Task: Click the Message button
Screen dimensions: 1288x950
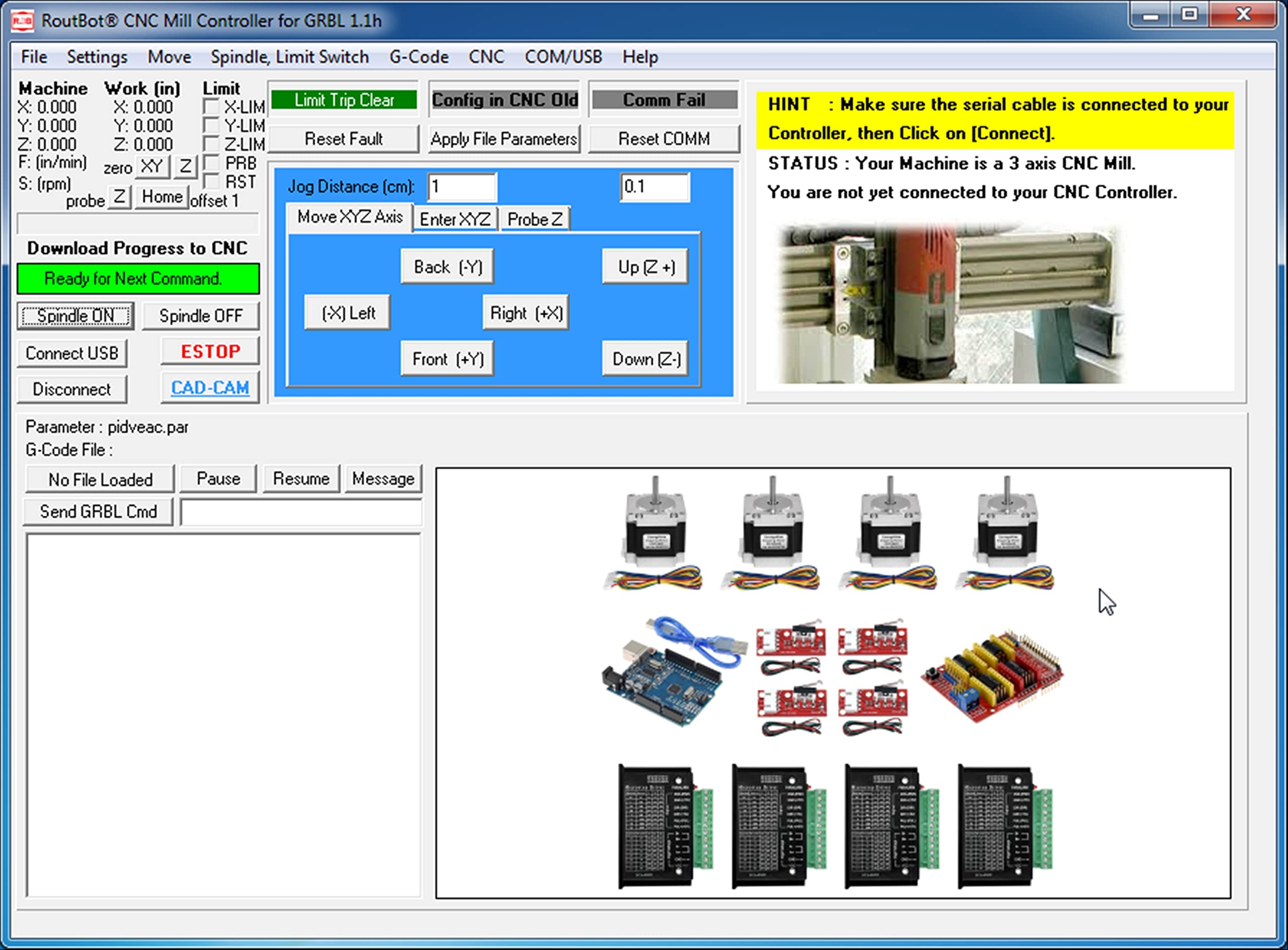Action: (x=383, y=479)
